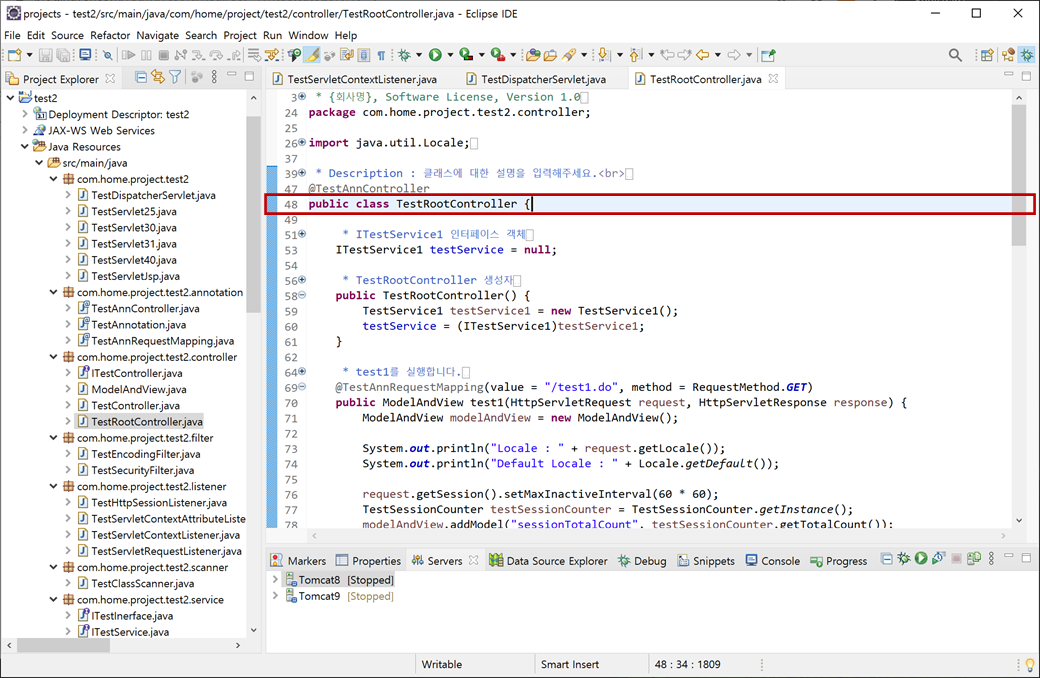
Task: Click the Run with Coverage icon
Action: point(466,56)
